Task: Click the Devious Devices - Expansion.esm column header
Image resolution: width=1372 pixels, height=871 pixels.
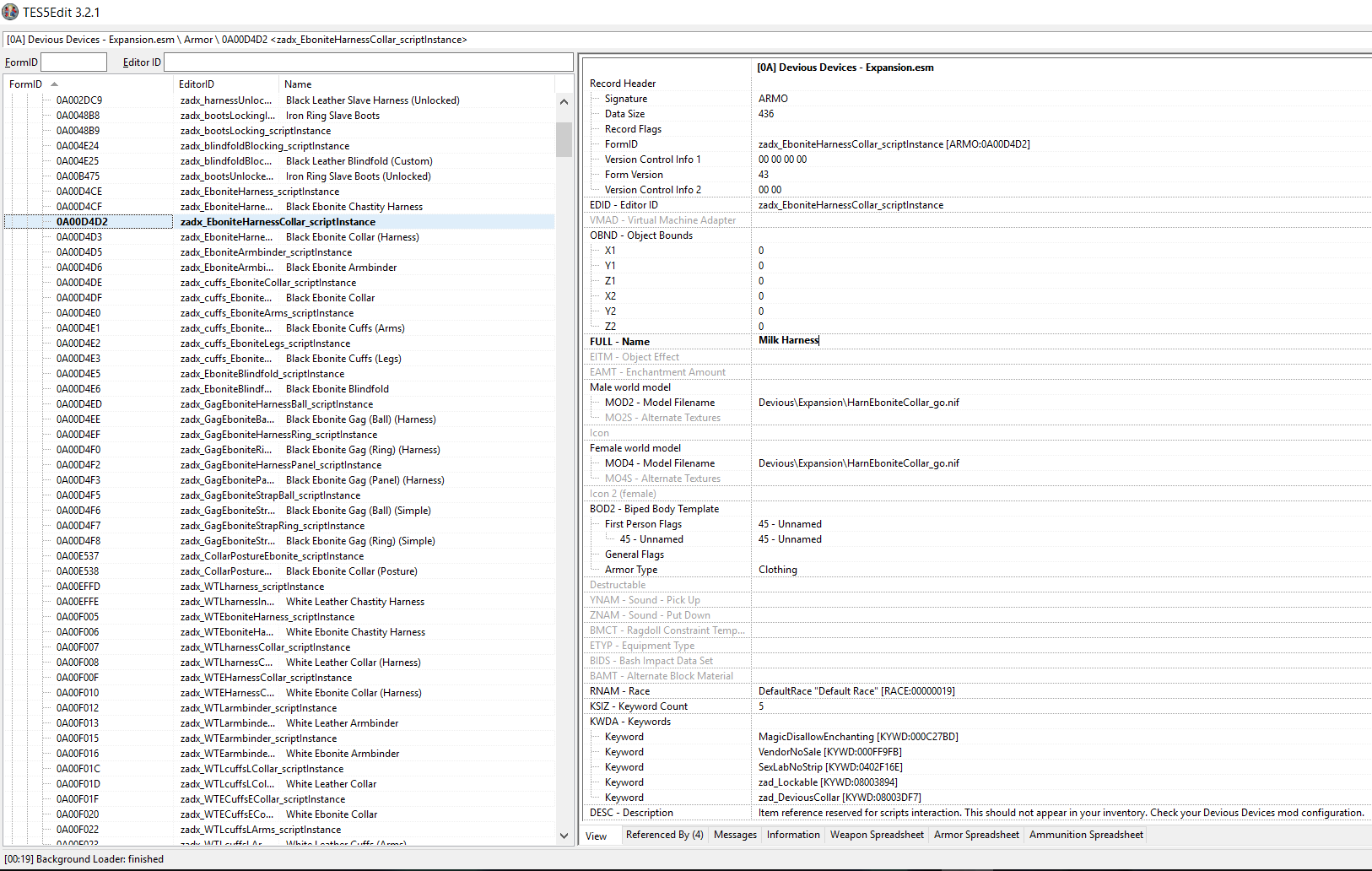Action: tap(845, 68)
